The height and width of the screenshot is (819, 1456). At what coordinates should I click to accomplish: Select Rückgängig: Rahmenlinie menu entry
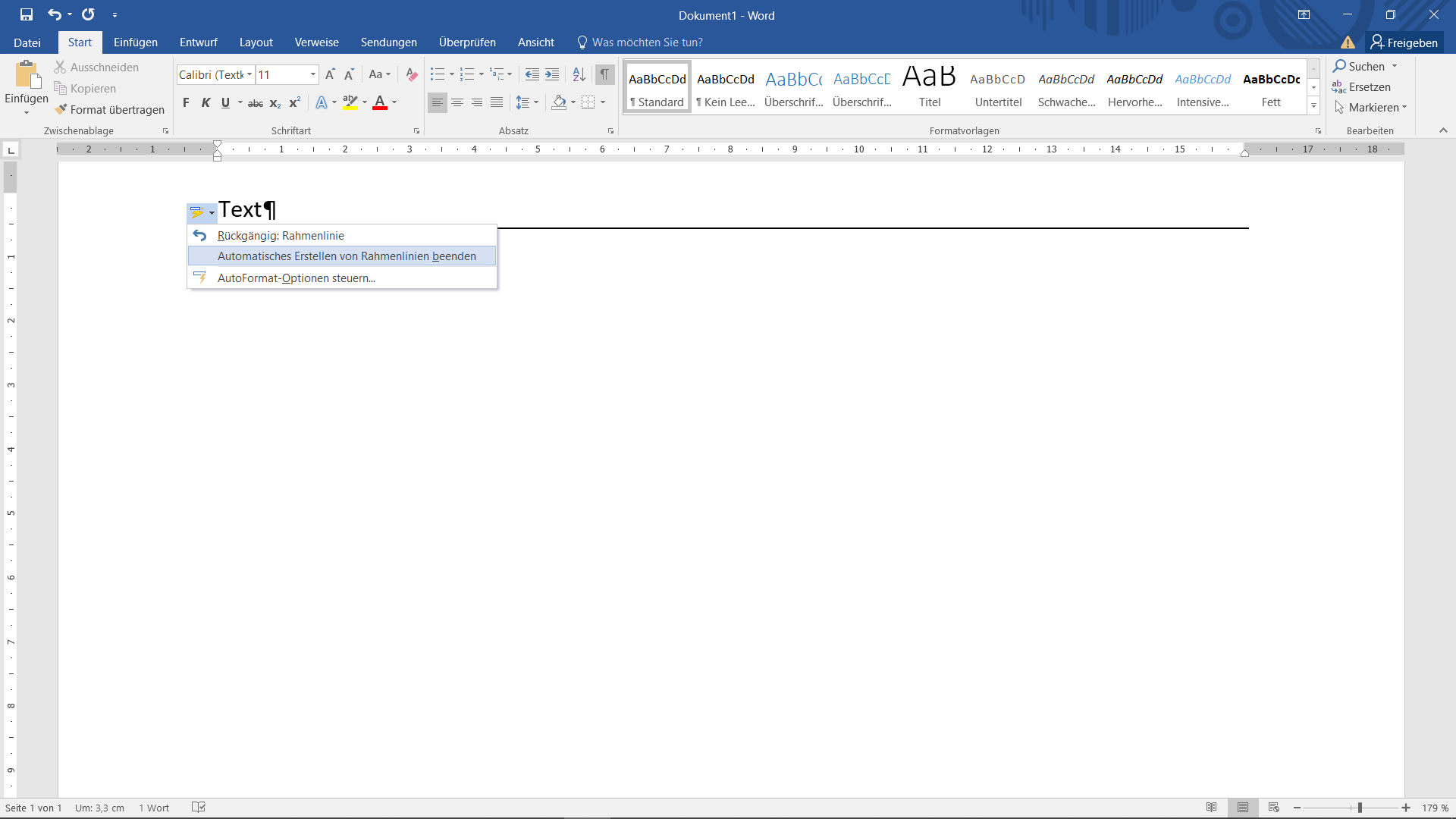pos(342,236)
